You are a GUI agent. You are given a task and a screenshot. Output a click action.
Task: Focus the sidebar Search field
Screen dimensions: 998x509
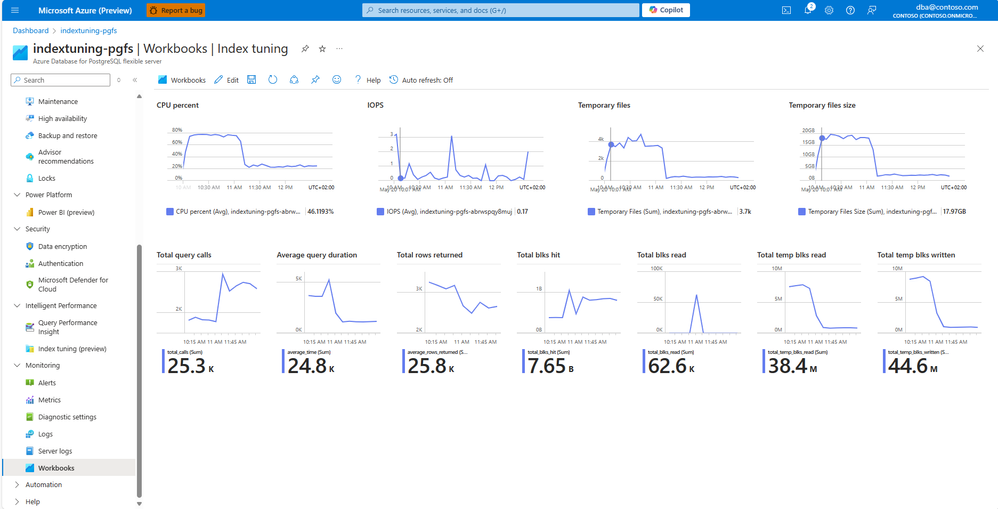click(60, 80)
